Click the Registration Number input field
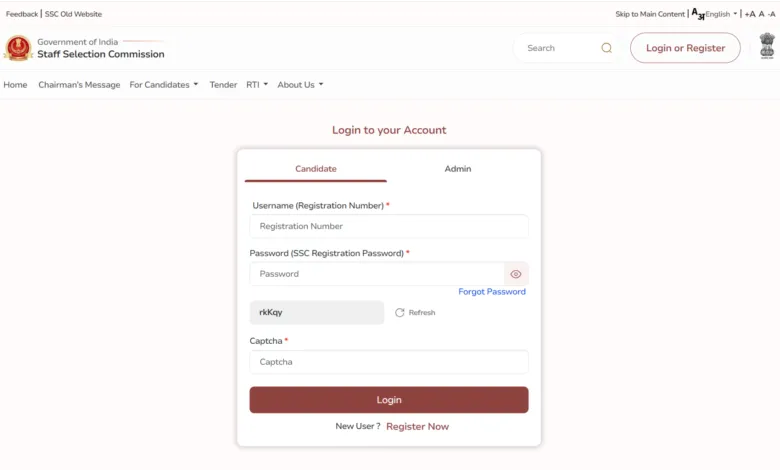 (x=389, y=226)
